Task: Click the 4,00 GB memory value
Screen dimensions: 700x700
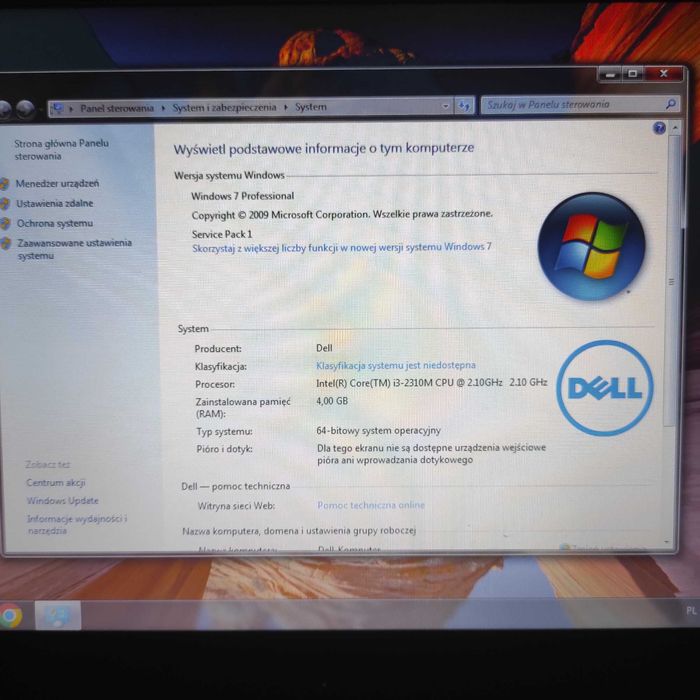Action: pos(332,401)
